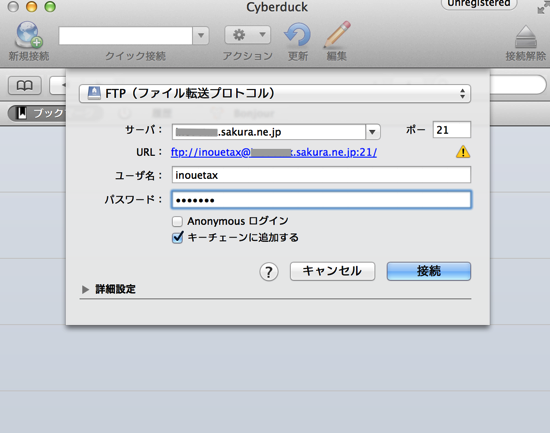Toggle the bookmarks book icon button
Image resolution: width=550 pixels, height=433 pixels.
[x=25, y=85]
